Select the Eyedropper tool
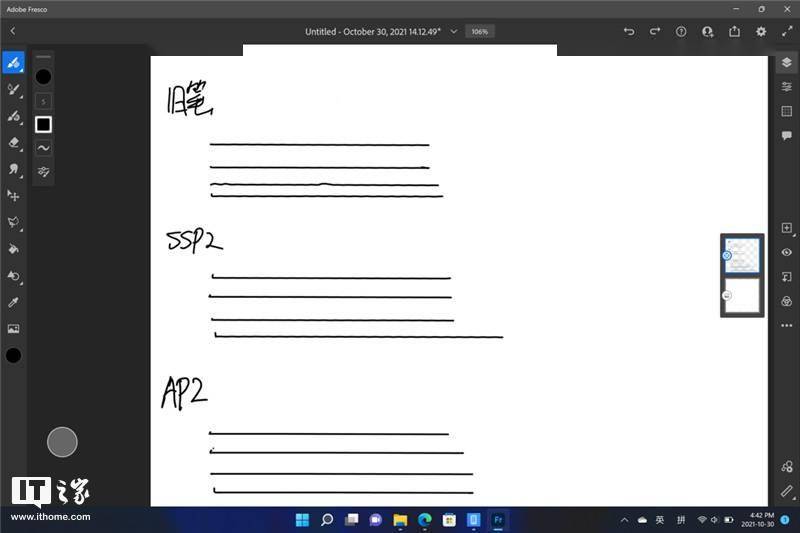Viewport: 800px width, 533px height. click(x=13, y=302)
